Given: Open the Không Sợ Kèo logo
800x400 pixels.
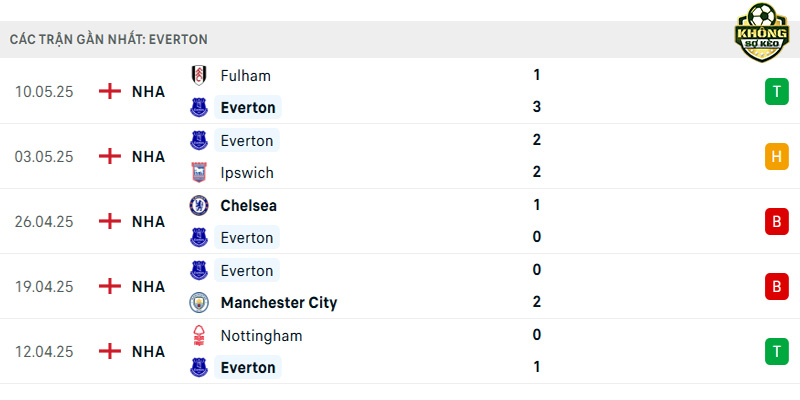Looking at the screenshot, I should pyautogui.click(x=762, y=32).
